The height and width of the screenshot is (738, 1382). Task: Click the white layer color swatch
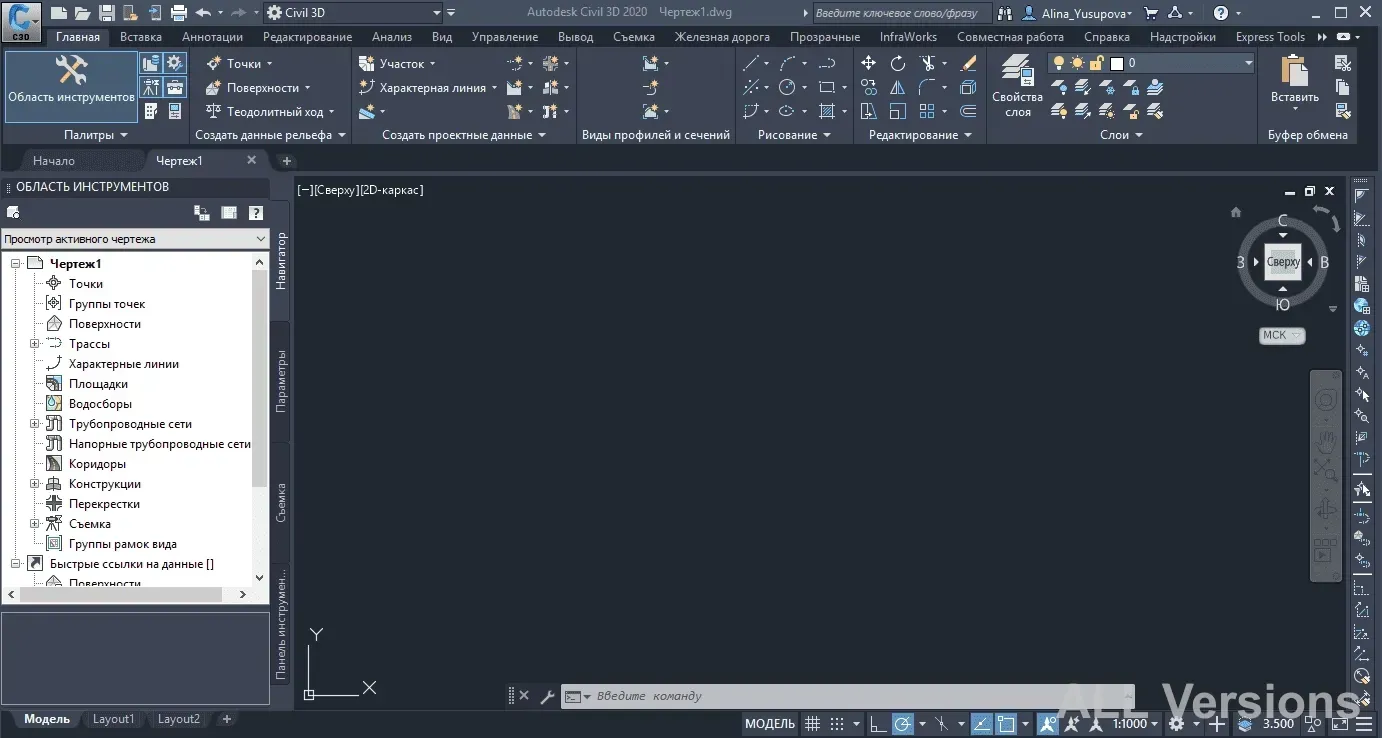click(x=1118, y=63)
